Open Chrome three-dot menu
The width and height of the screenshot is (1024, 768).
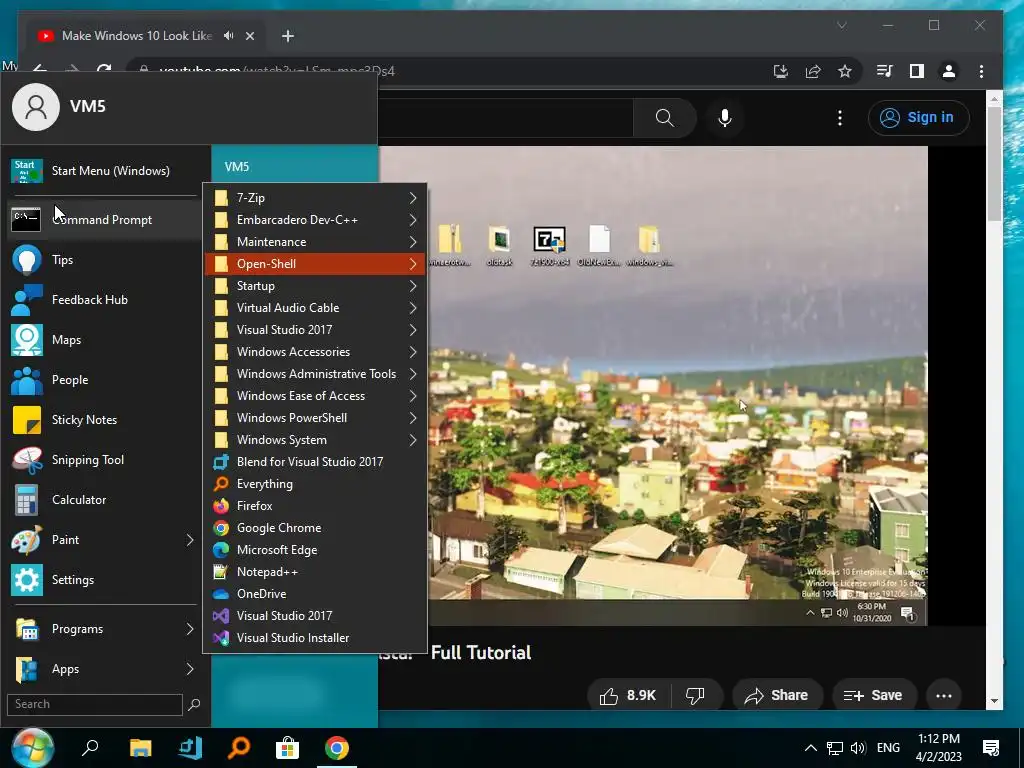(x=981, y=71)
